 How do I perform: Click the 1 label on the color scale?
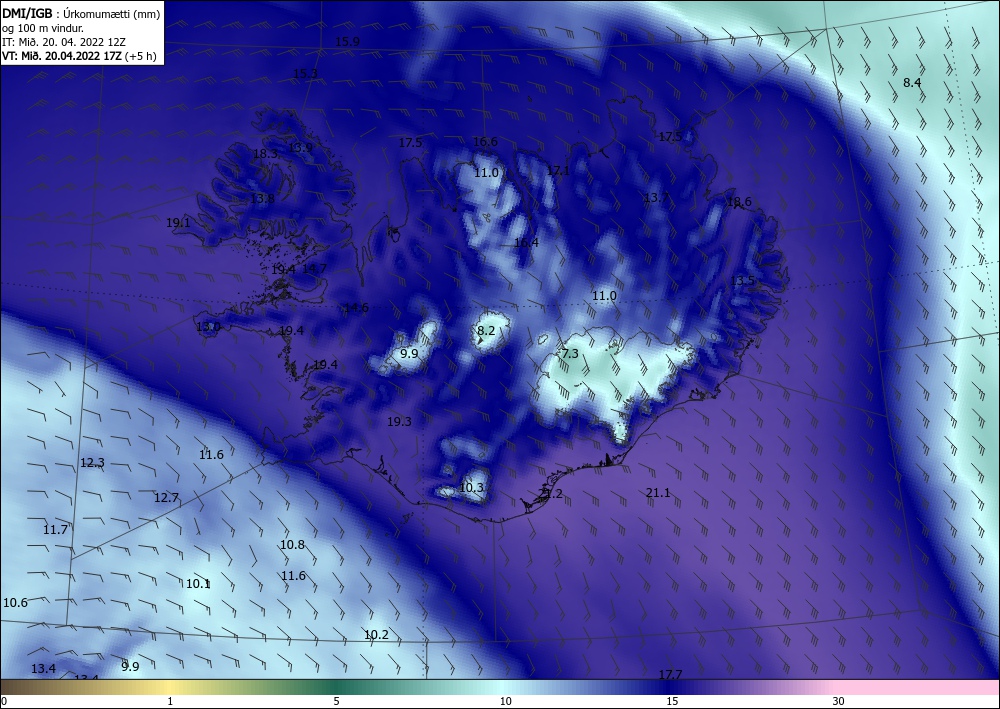pos(170,701)
